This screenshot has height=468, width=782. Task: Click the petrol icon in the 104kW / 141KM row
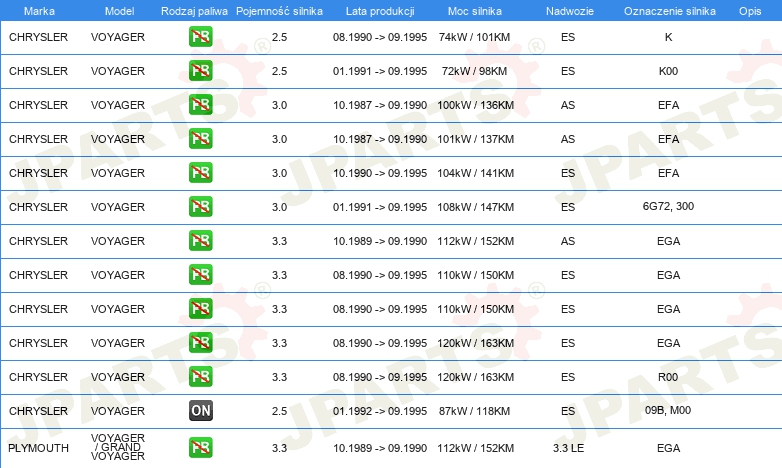200,172
